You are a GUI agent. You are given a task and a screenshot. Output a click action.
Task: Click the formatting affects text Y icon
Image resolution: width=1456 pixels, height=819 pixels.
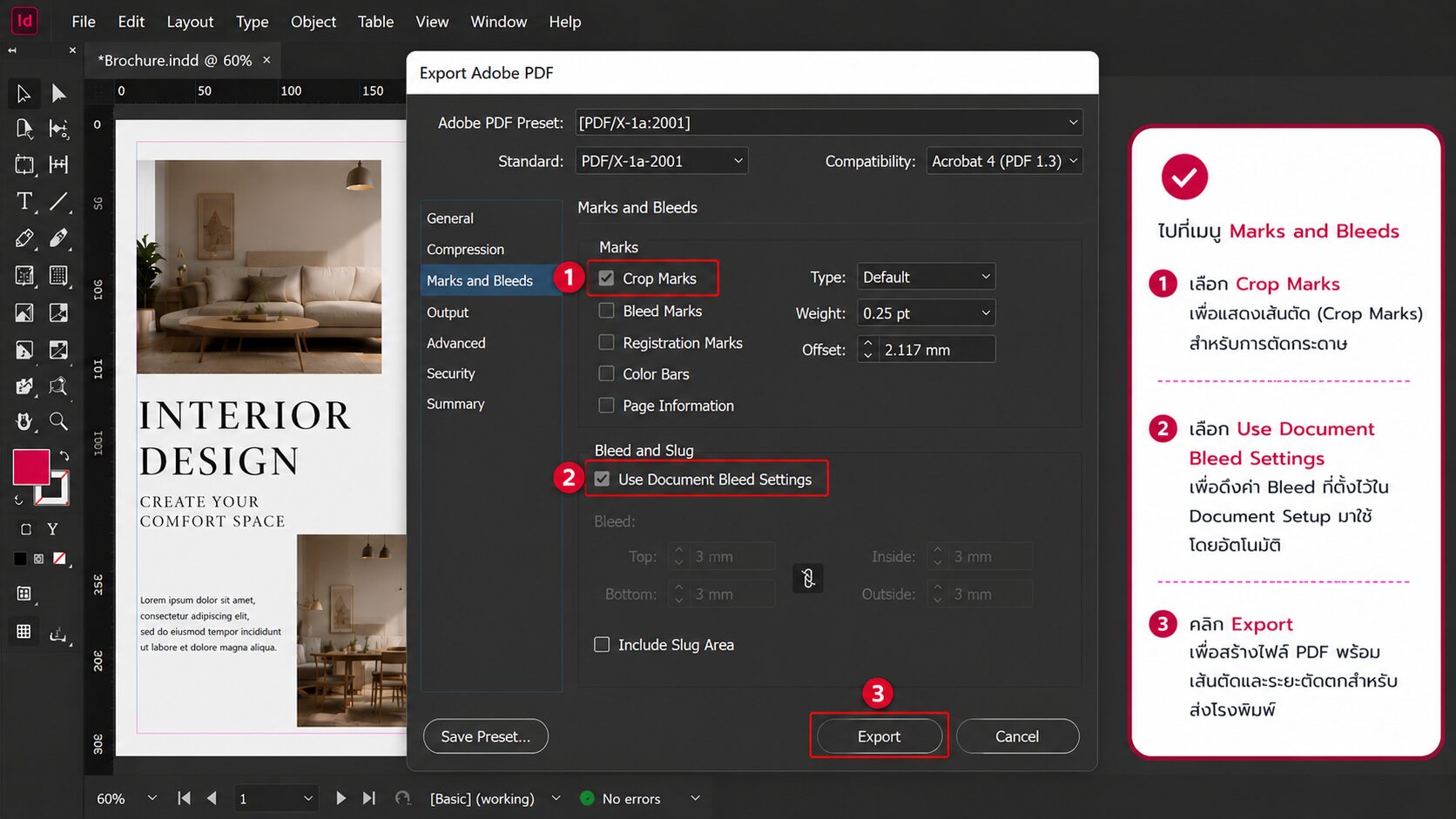click(52, 529)
